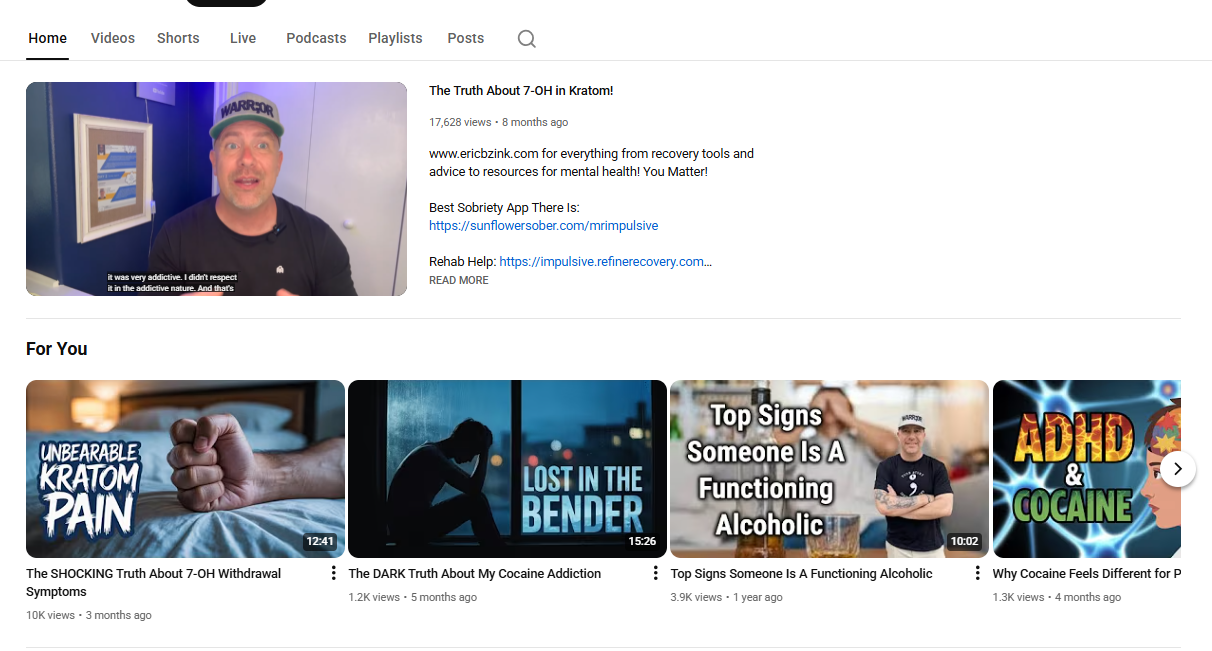The height and width of the screenshot is (651, 1212).
Task: Go to the Live tab
Action: (x=243, y=38)
